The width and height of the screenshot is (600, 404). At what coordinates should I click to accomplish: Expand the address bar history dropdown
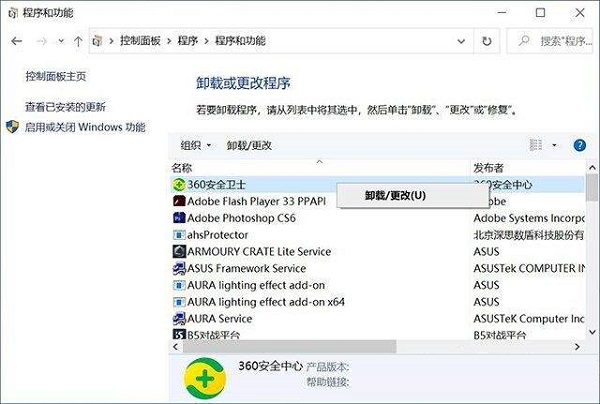click(461, 41)
